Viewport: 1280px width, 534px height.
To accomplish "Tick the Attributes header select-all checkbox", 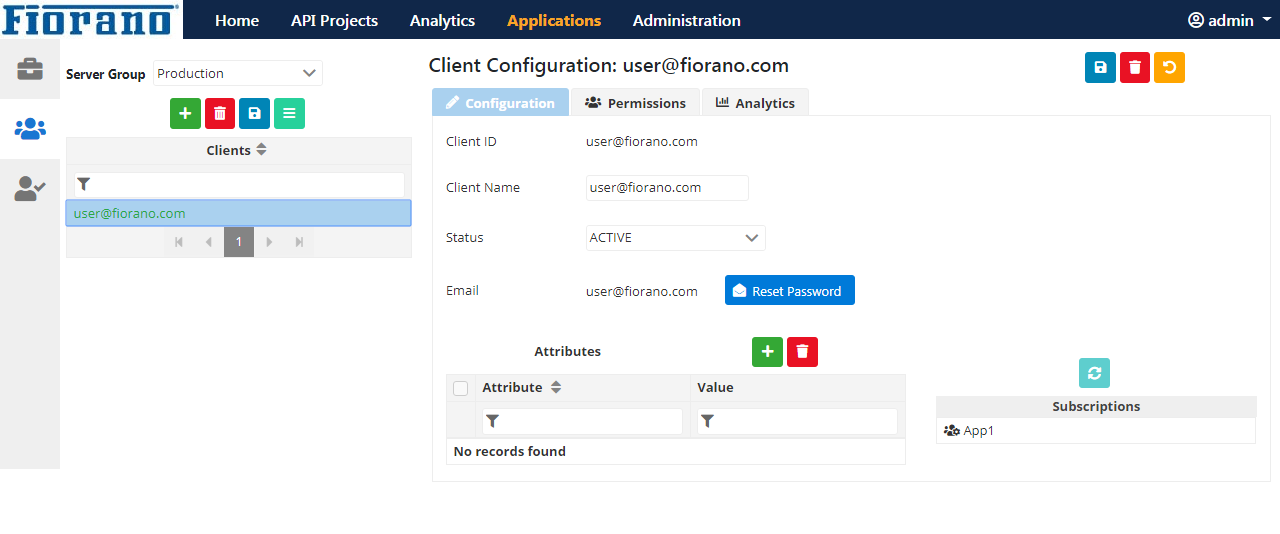I will tap(461, 388).
